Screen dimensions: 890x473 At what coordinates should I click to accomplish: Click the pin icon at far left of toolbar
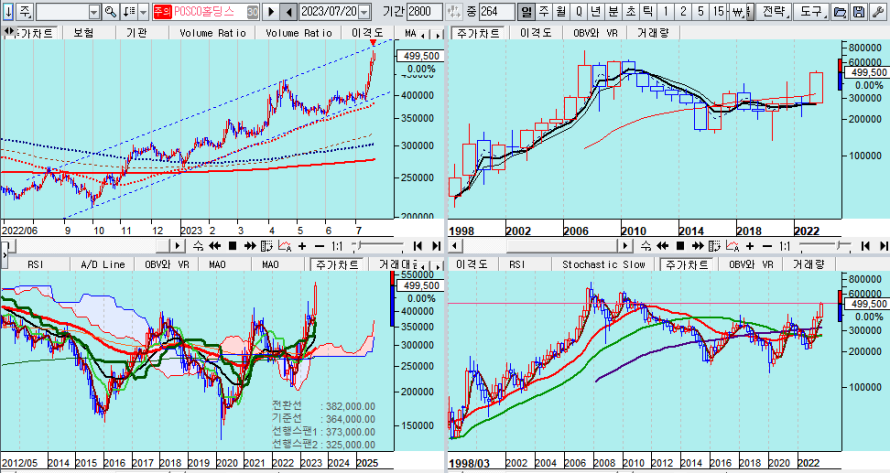8,12
